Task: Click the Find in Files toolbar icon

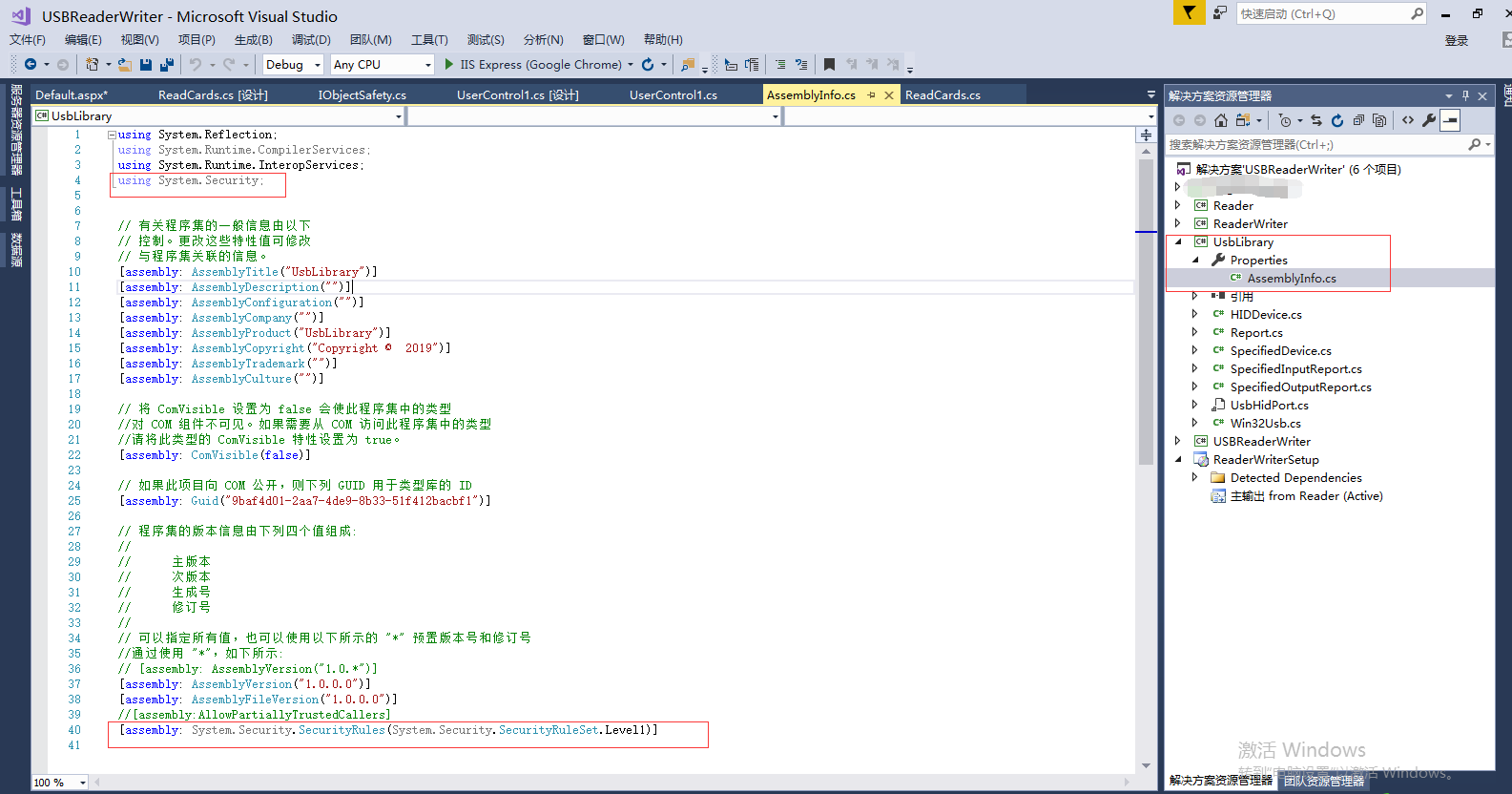Action: [687, 64]
